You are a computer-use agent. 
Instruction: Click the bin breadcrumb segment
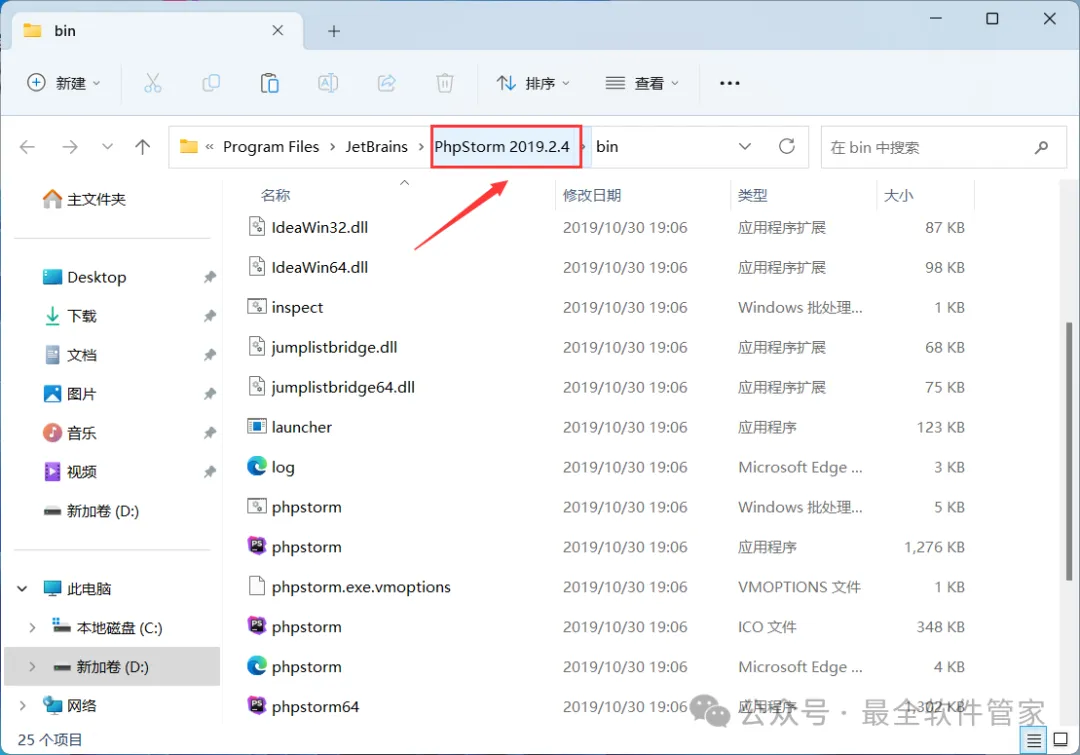[x=607, y=147]
